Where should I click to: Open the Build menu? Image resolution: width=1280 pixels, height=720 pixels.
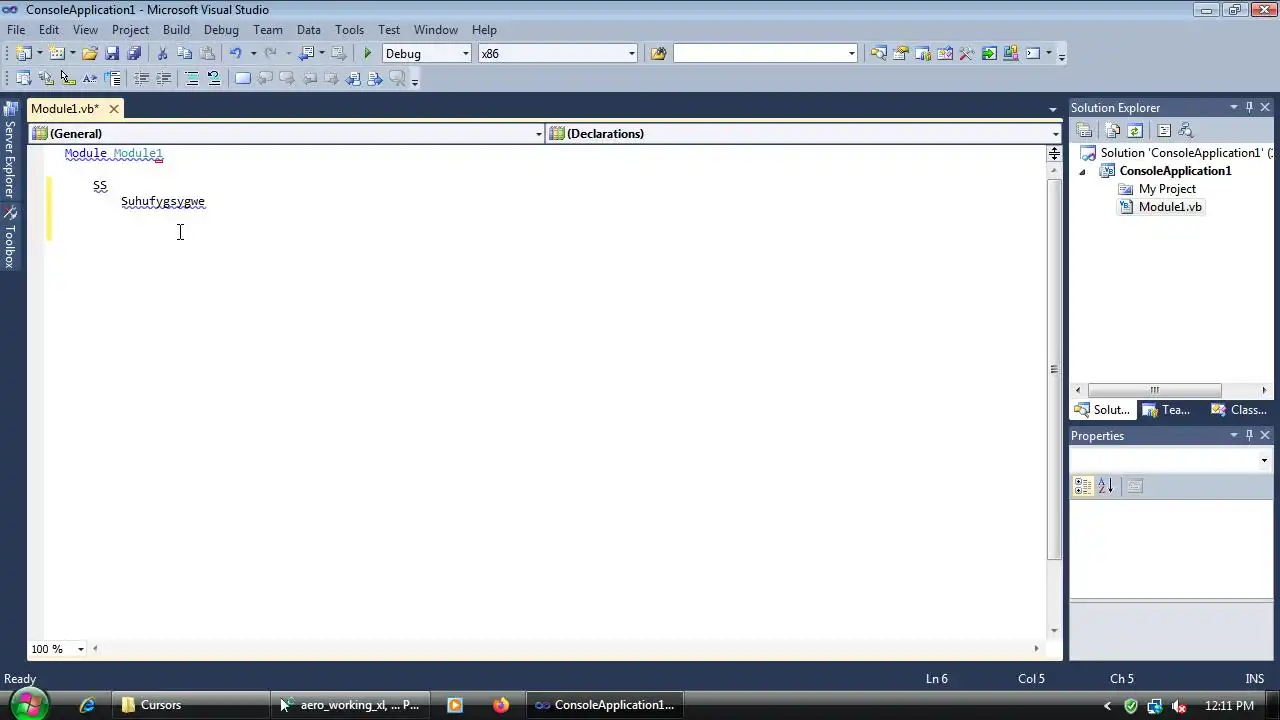[176, 29]
